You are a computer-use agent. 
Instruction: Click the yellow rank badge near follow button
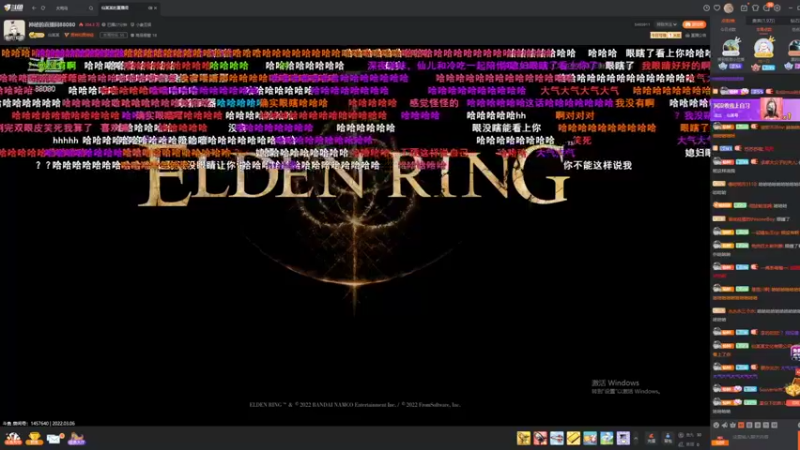click(x=666, y=35)
